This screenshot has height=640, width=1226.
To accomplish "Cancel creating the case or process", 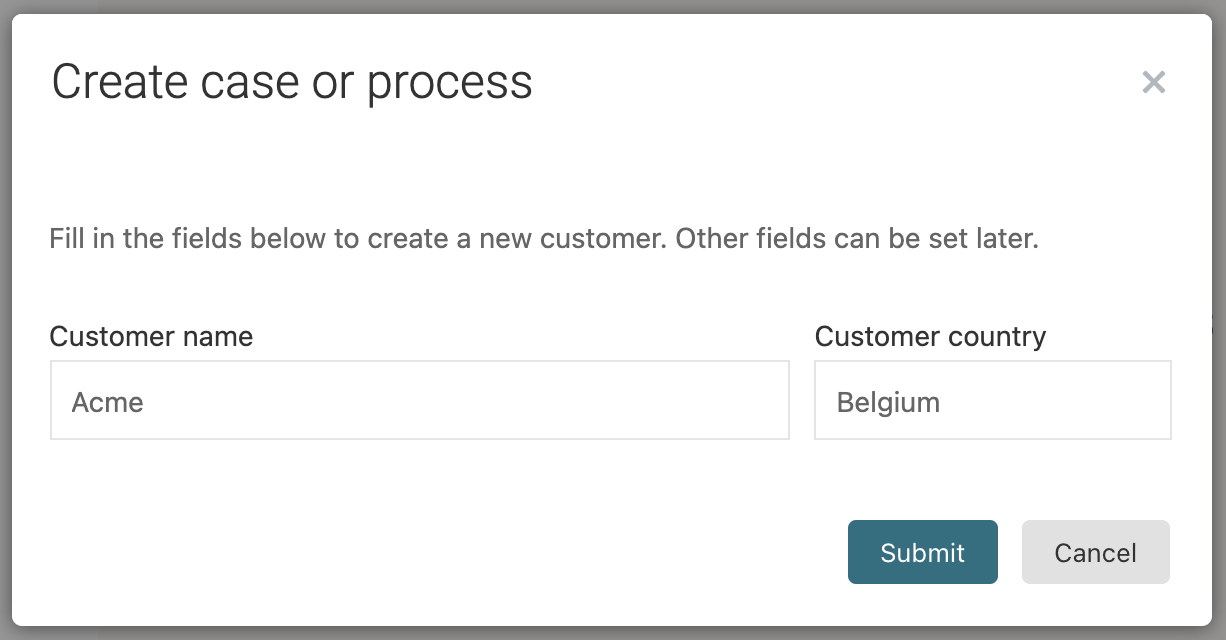I will (1095, 552).
